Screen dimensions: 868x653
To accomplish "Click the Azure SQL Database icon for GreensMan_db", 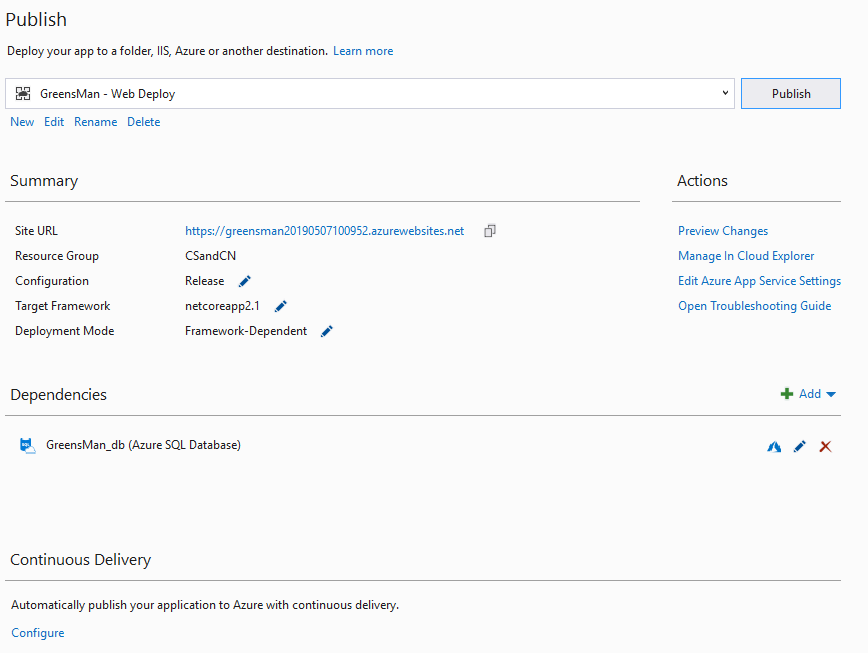I will click(x=27, y=445).
